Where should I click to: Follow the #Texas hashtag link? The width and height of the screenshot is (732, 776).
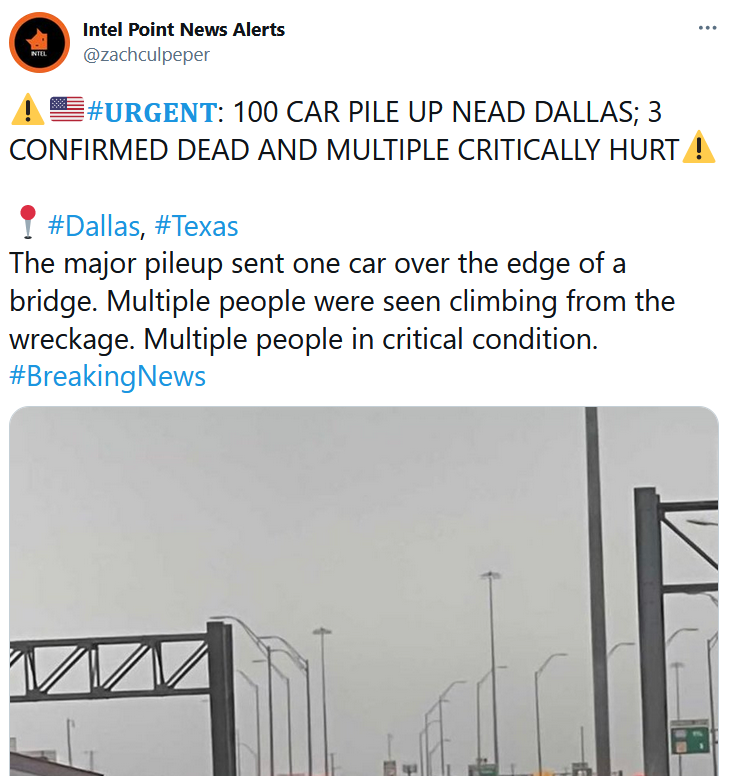point(196,226)
